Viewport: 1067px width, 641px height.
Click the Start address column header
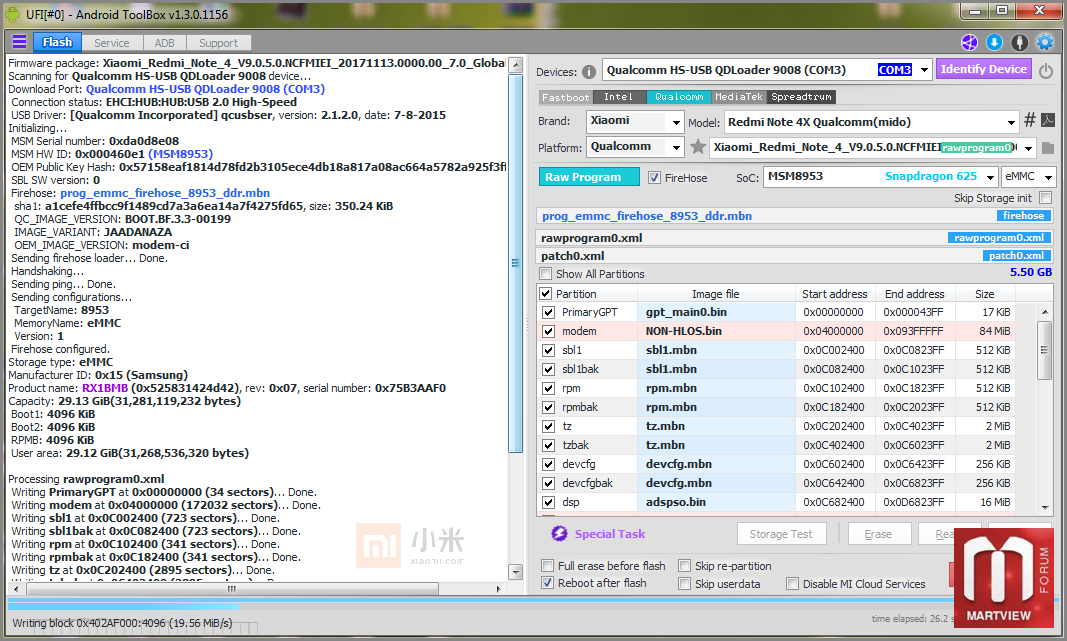[835, 294]
